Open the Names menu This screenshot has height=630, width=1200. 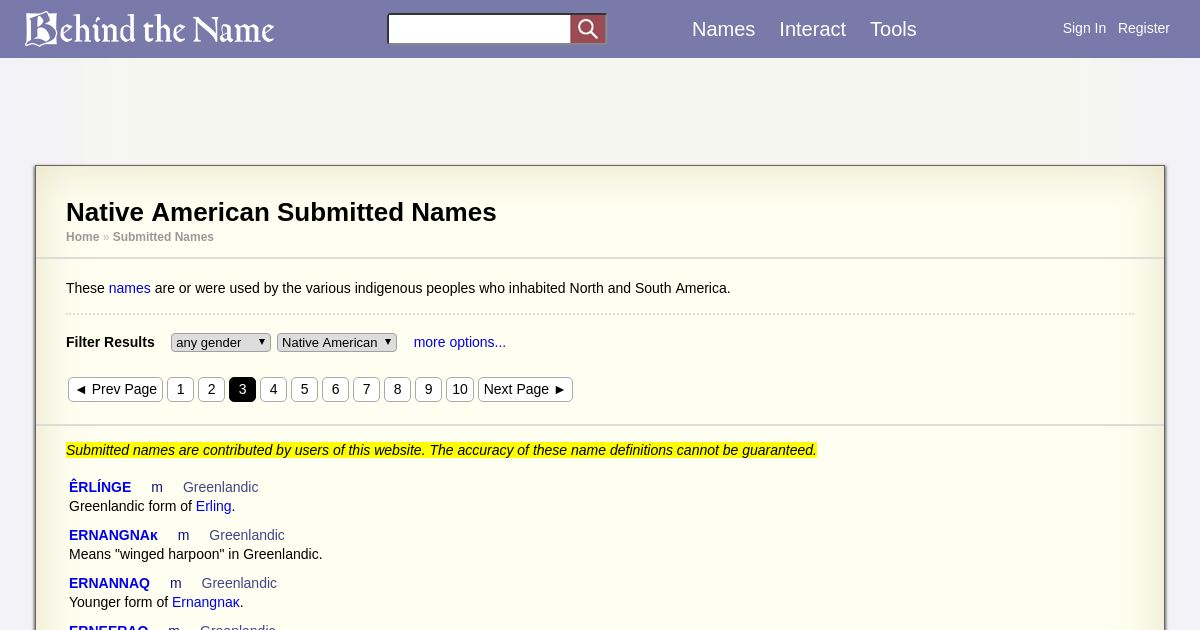pyautogui.click(x=723, y=29)
